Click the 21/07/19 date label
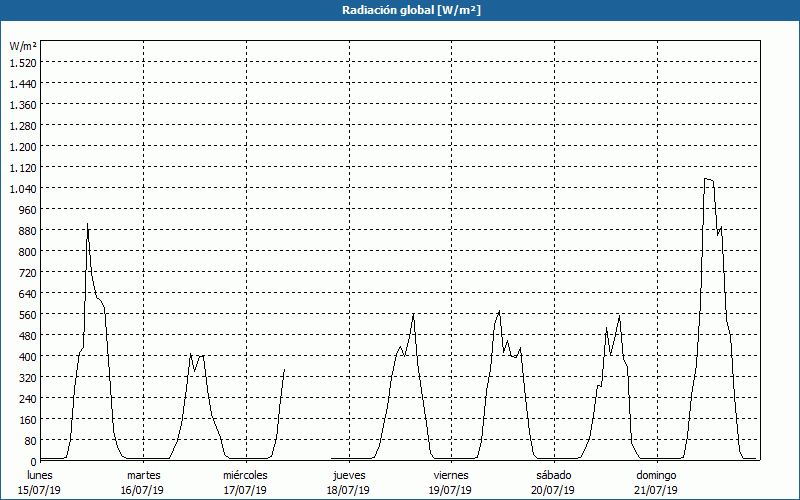The image size is (800, 500). click(x=656, y=490)
